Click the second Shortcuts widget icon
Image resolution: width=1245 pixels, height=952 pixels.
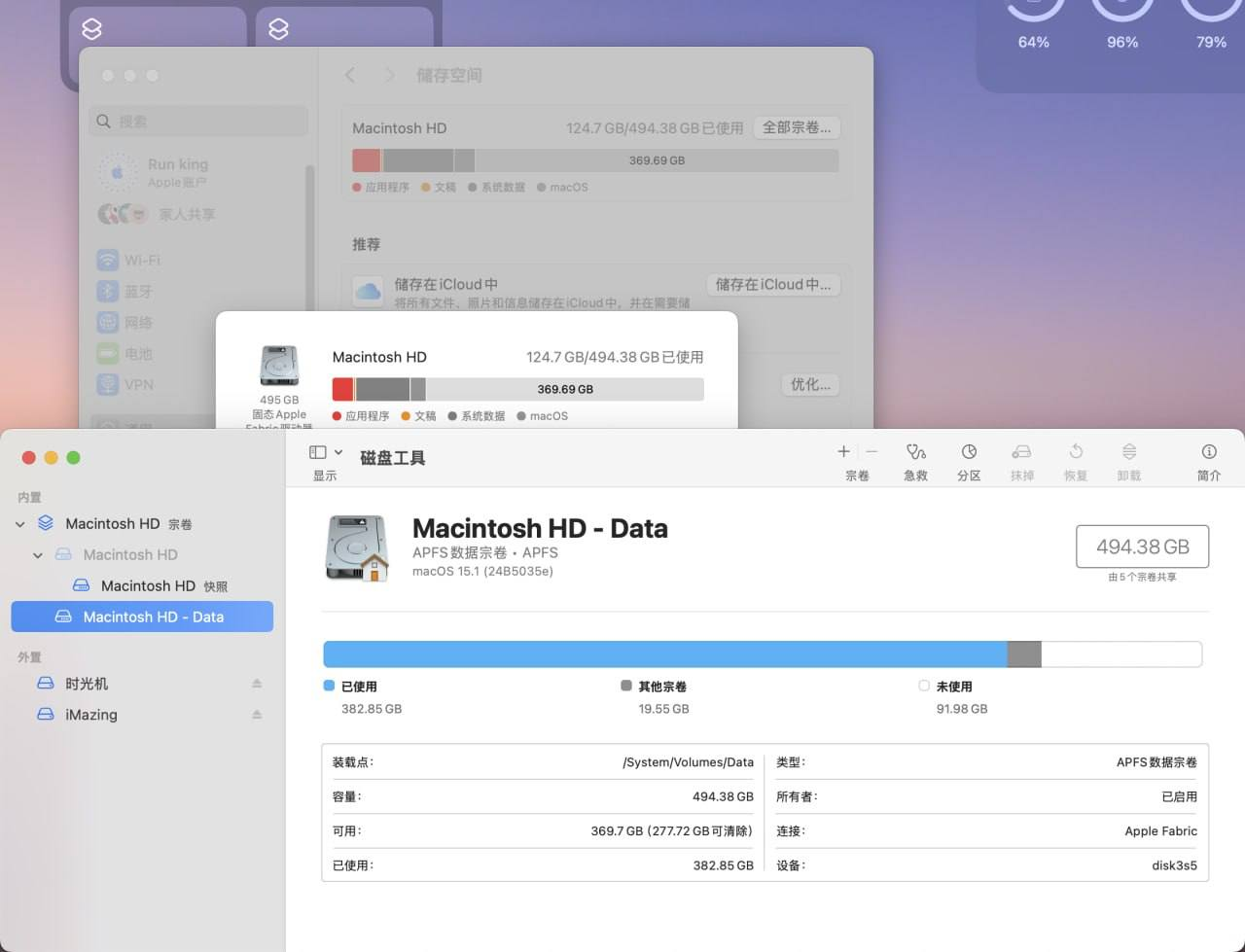point(278,29)
